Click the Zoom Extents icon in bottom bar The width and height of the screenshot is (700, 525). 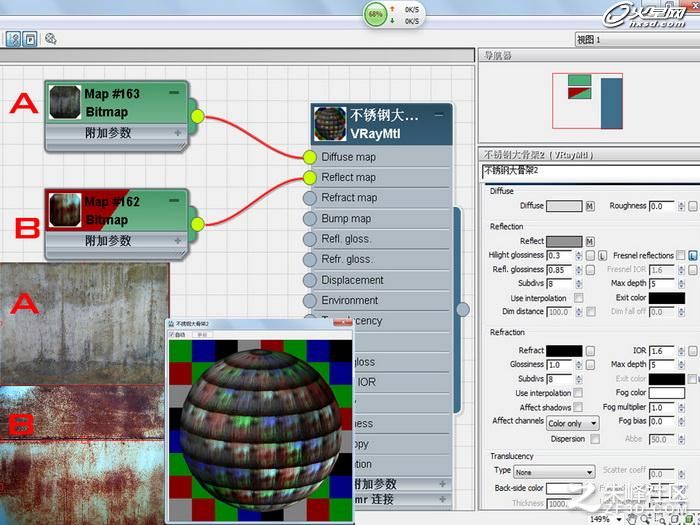click(x=675, y=519)
